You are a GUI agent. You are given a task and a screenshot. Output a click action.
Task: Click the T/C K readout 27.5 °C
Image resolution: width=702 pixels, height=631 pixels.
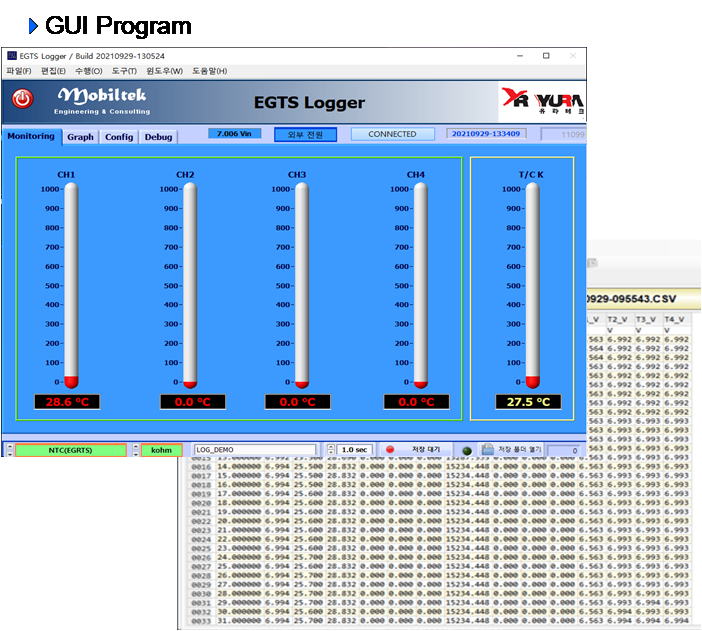point(528,402)
